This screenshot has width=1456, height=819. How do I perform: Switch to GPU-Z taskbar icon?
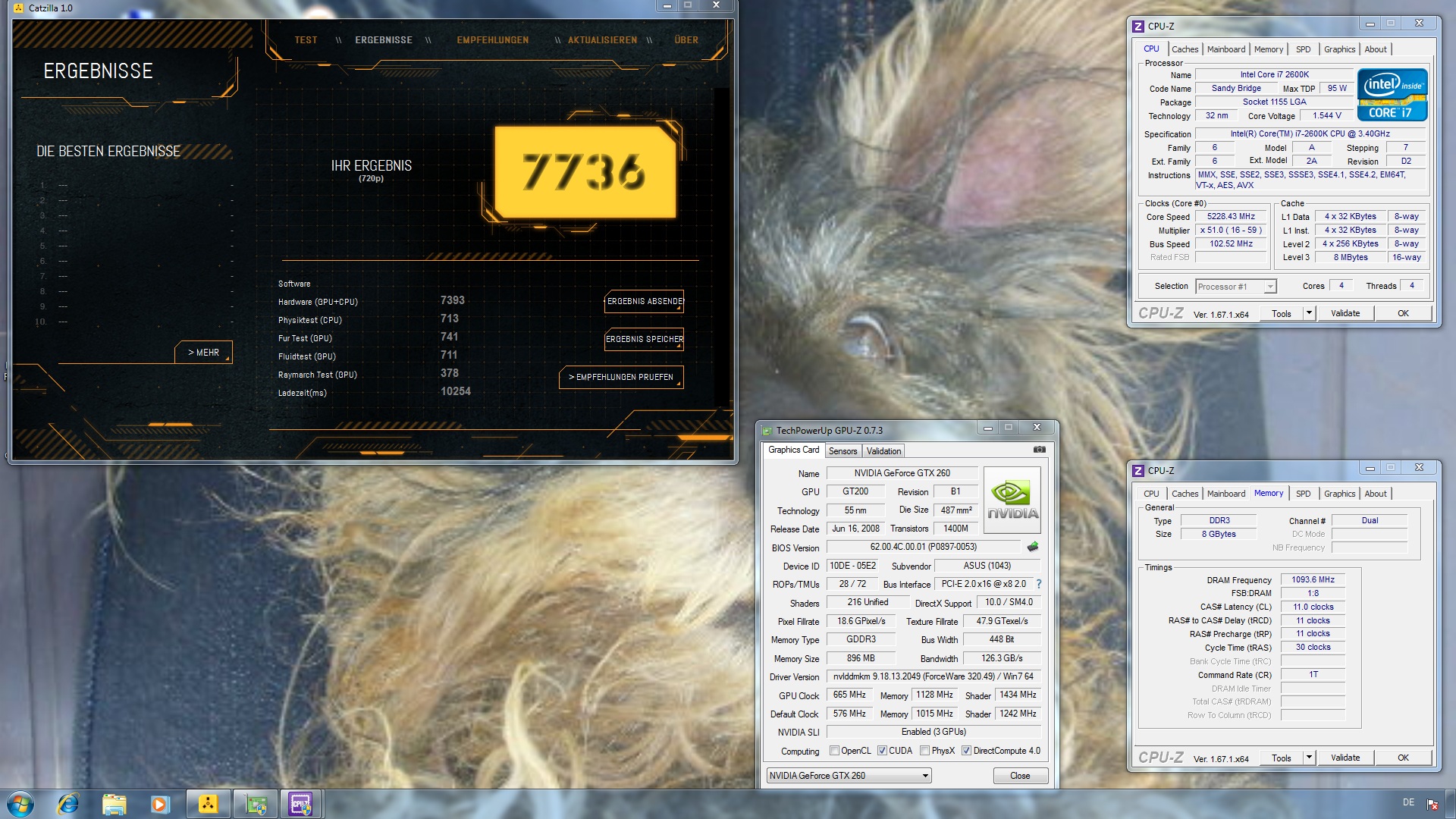click(256, 804)
